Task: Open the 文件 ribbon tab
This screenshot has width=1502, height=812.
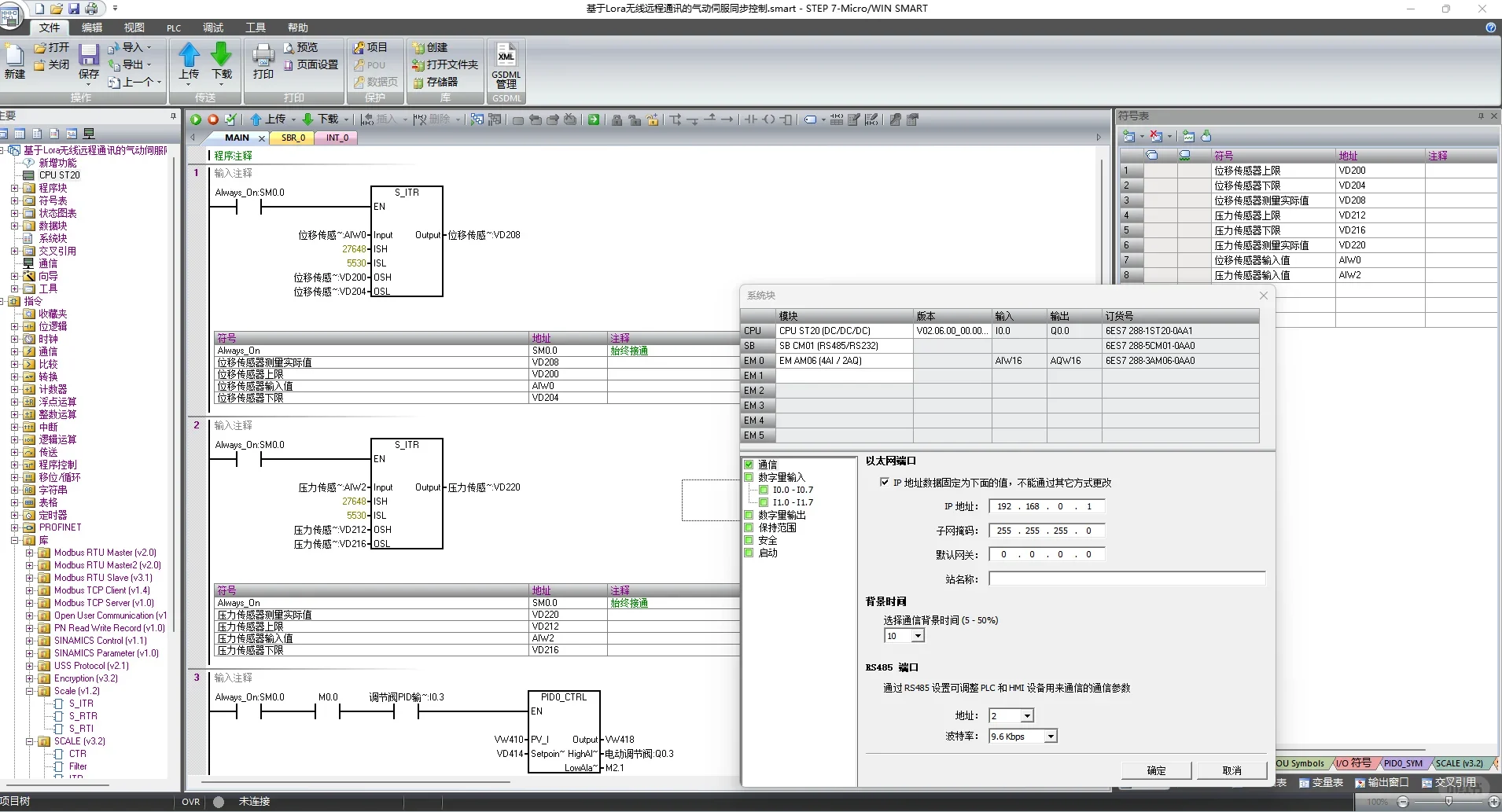Action: tap(50, 28)
